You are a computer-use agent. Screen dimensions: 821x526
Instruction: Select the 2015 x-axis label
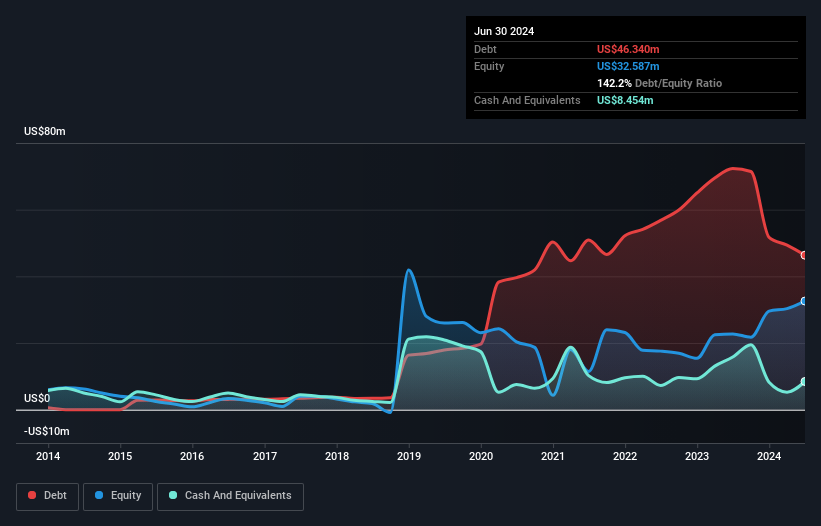click(120, 456)
